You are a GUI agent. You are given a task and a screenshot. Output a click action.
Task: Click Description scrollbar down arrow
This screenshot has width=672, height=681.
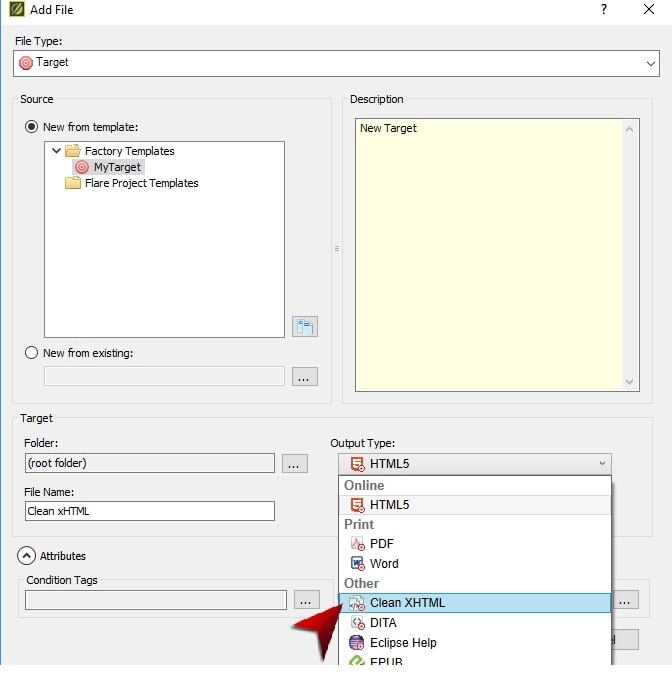point(629,381)
